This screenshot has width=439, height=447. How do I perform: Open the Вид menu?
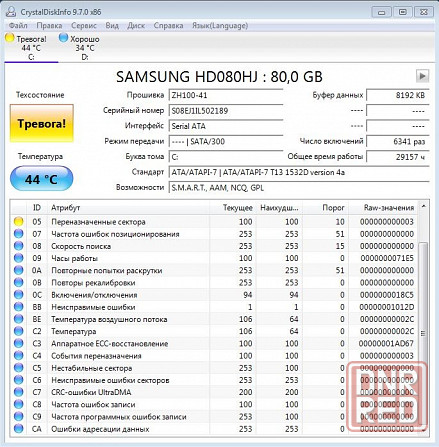(112, 25)
